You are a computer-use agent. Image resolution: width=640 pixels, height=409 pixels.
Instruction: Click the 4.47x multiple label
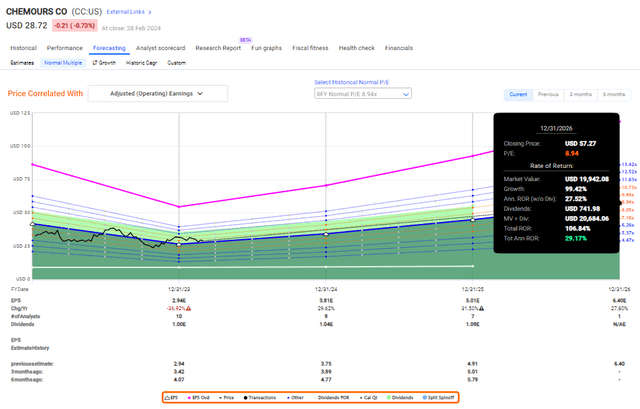pyautogui.click(x=628, y=240)
